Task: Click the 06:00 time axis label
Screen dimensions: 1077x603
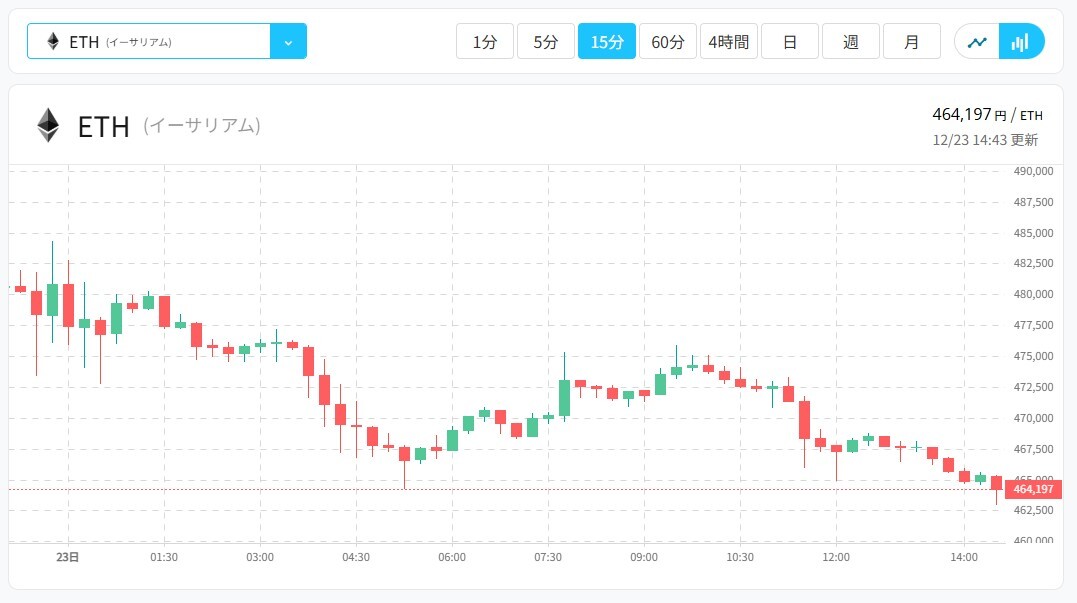Action: pyautogui.click(x=452, y=557)
